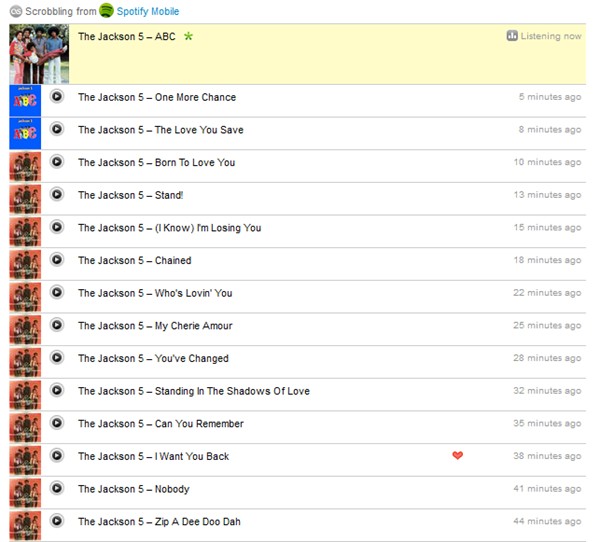
Task: Open the One More Chance track link
Action: [195, 97]
